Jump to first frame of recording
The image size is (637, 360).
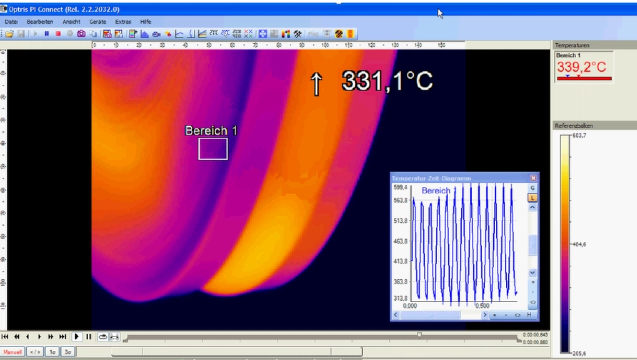click(x=5, y=336)
